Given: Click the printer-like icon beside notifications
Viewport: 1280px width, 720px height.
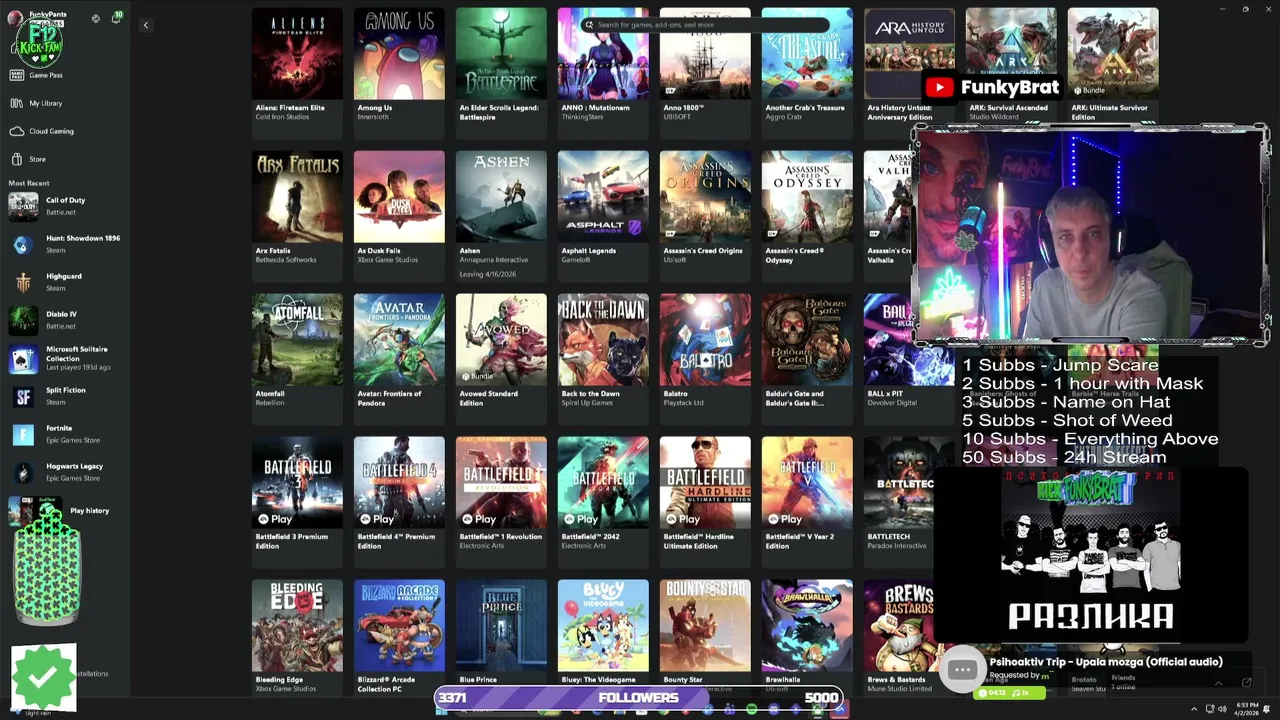Looking at the screenshot, I should (x=96, y=18).
